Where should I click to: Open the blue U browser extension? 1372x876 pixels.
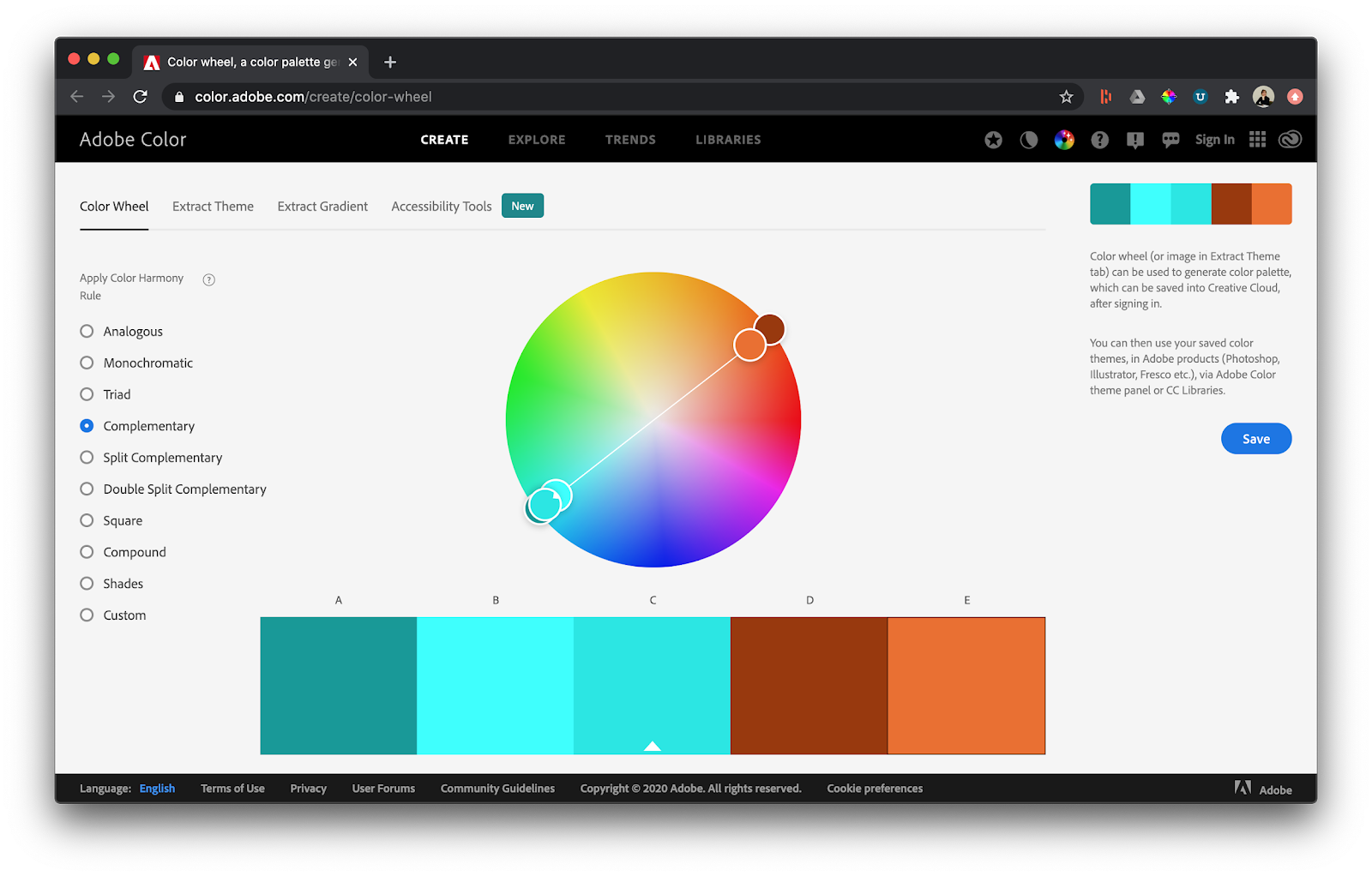tap(1200, 97)
